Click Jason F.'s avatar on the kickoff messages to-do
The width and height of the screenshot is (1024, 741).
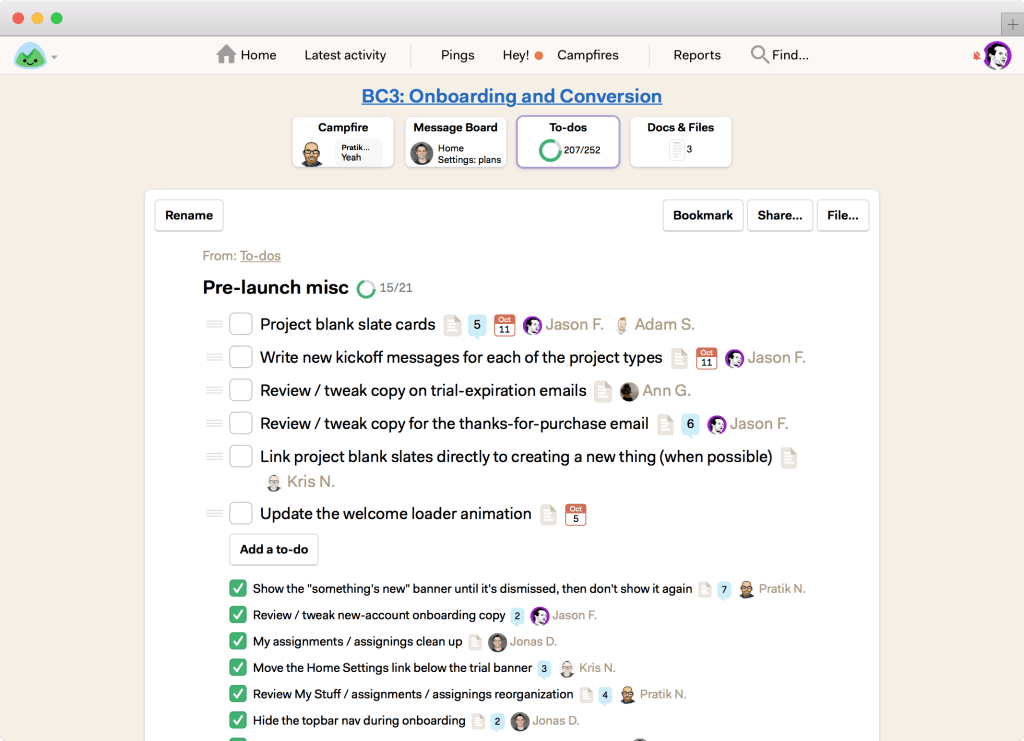click(734, 357)
